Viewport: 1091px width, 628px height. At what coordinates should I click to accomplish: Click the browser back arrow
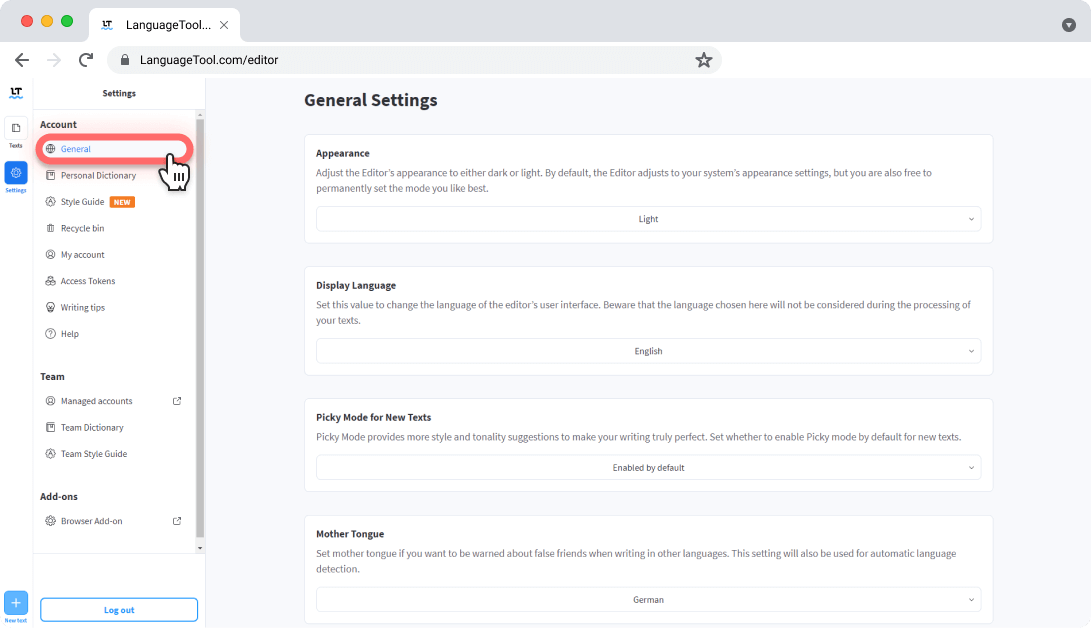(22, 60)
